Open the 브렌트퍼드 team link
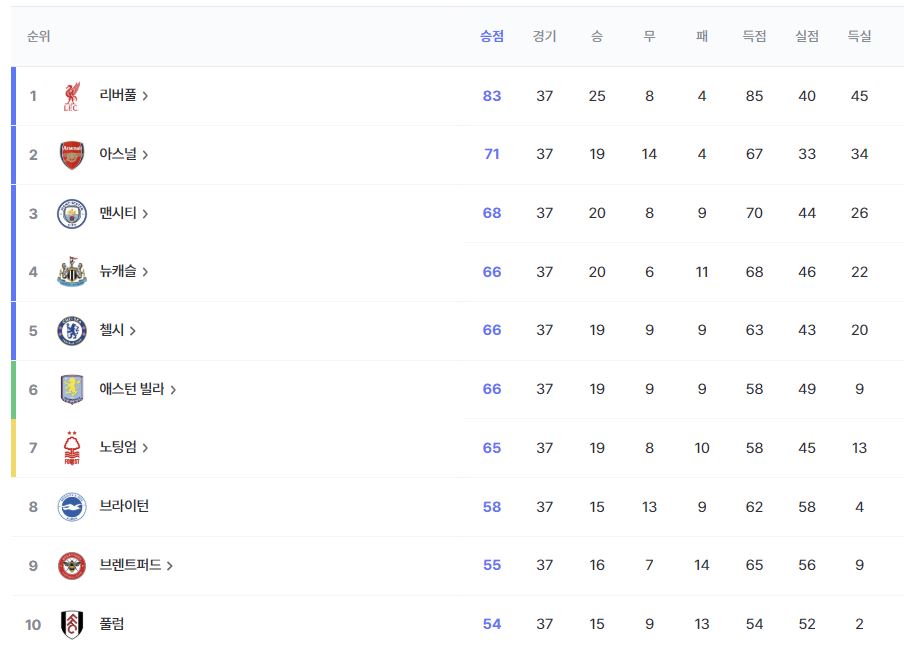 coord(130,564)
